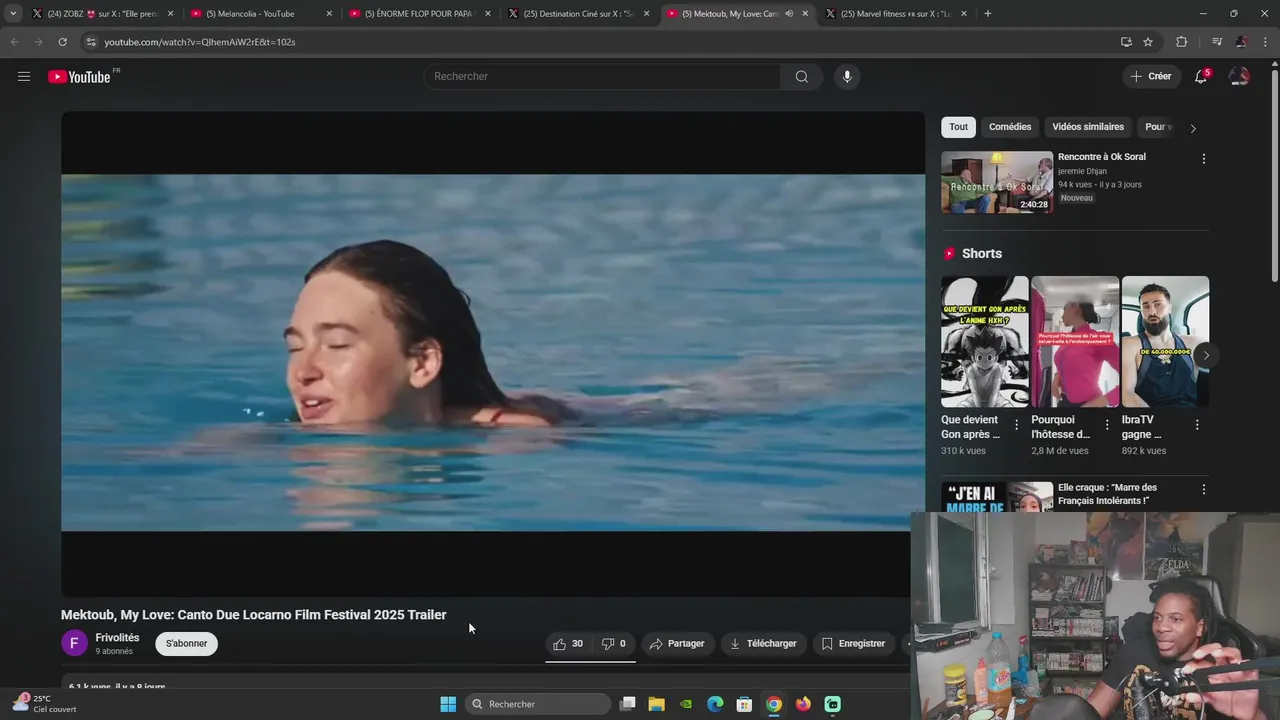This screenshot has width=1280, height=720.
Task: Open File Explorer from taskbar
Action: tap(656, 704)
